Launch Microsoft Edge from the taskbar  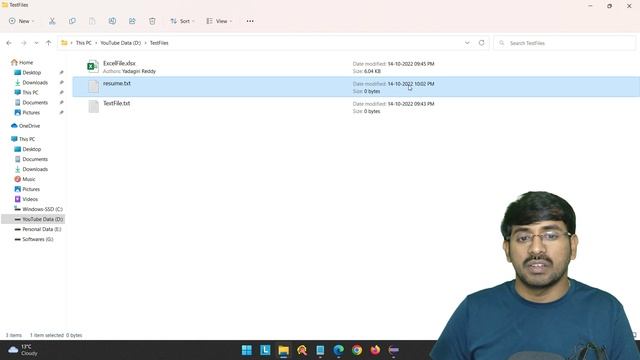(x=338, y=350)
